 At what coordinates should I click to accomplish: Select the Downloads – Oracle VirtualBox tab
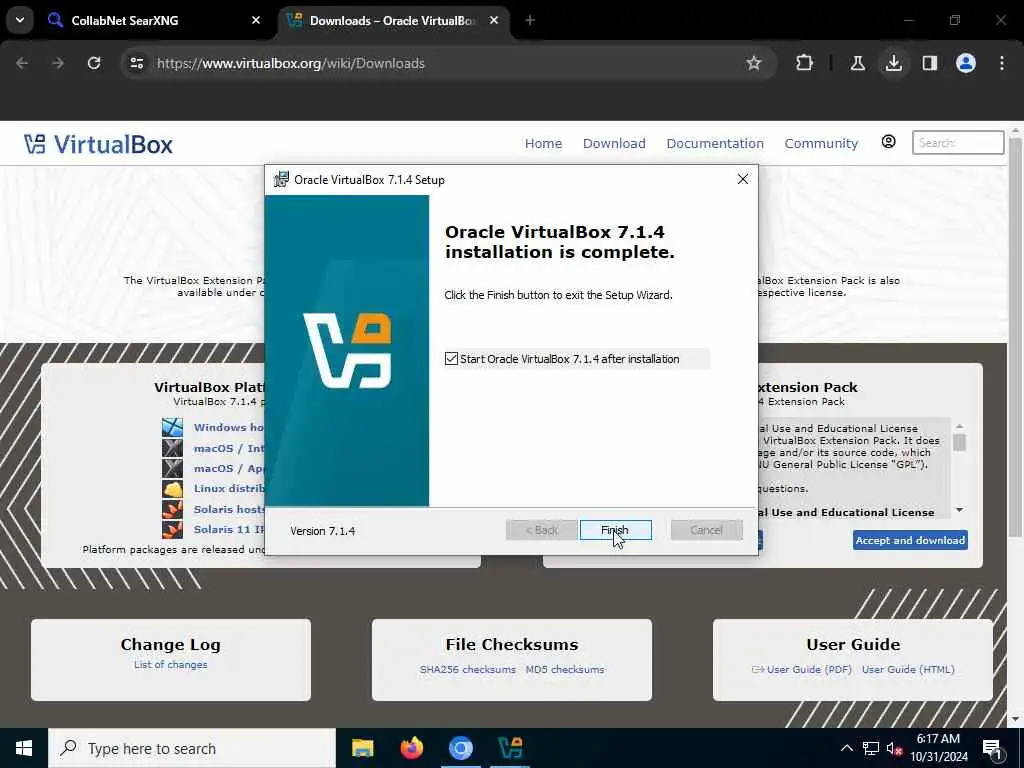[392, 20]
